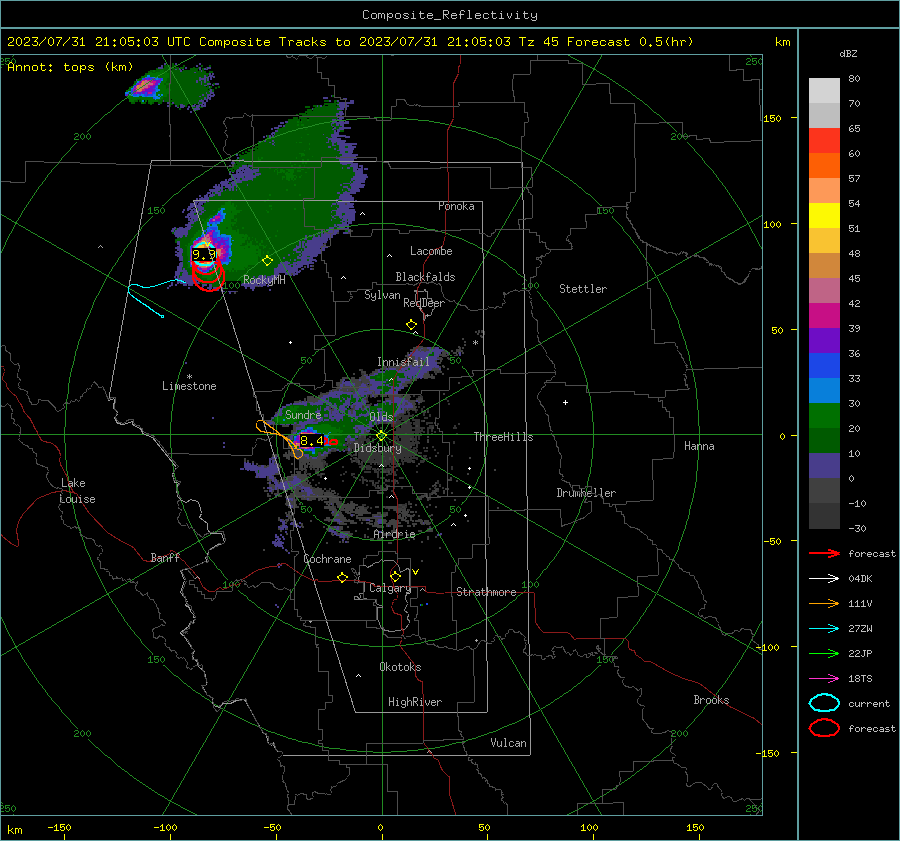Image resolution: width=900 pixels, height=841 pixels.
Task: Click the RockyMH label
Action: 264,280
